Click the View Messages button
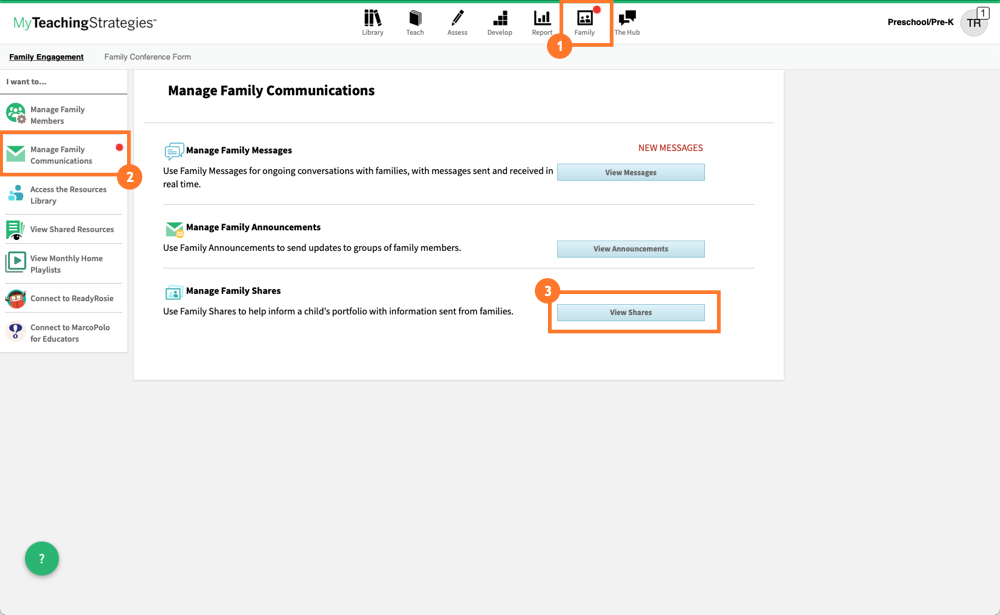1000x615 pixels. [631, 171]
